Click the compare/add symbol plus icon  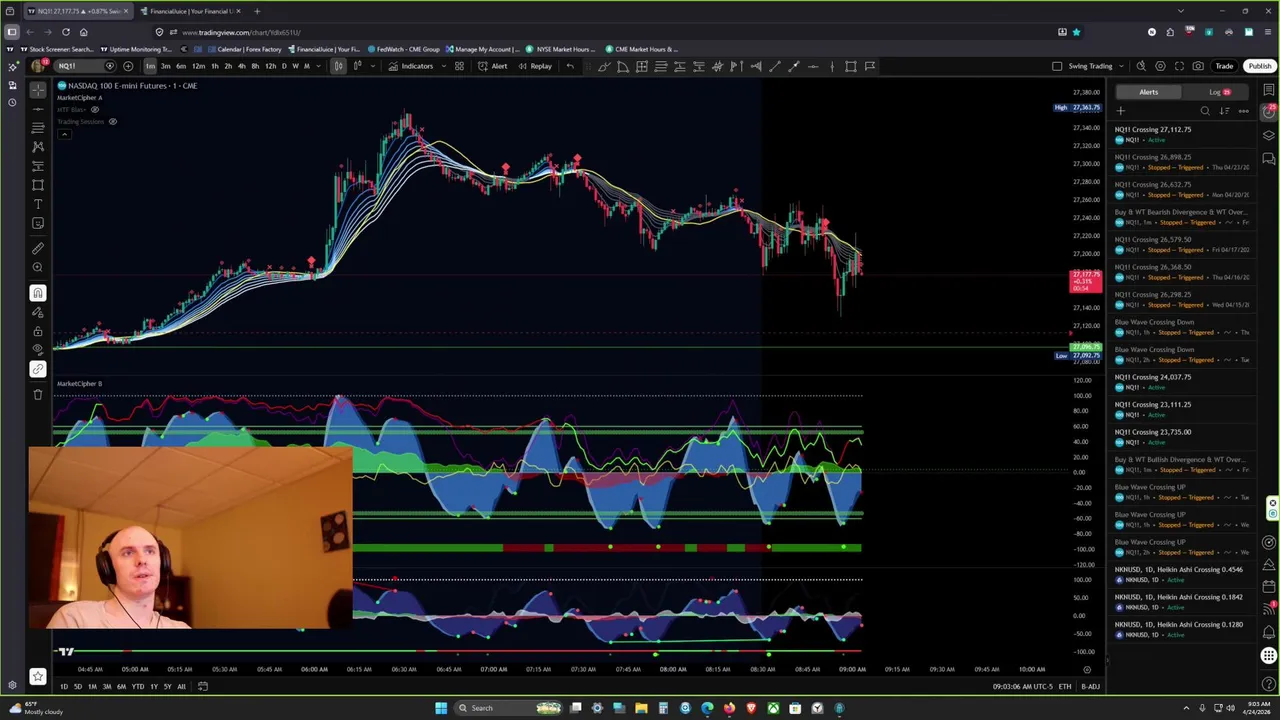(x=128, y=66)
